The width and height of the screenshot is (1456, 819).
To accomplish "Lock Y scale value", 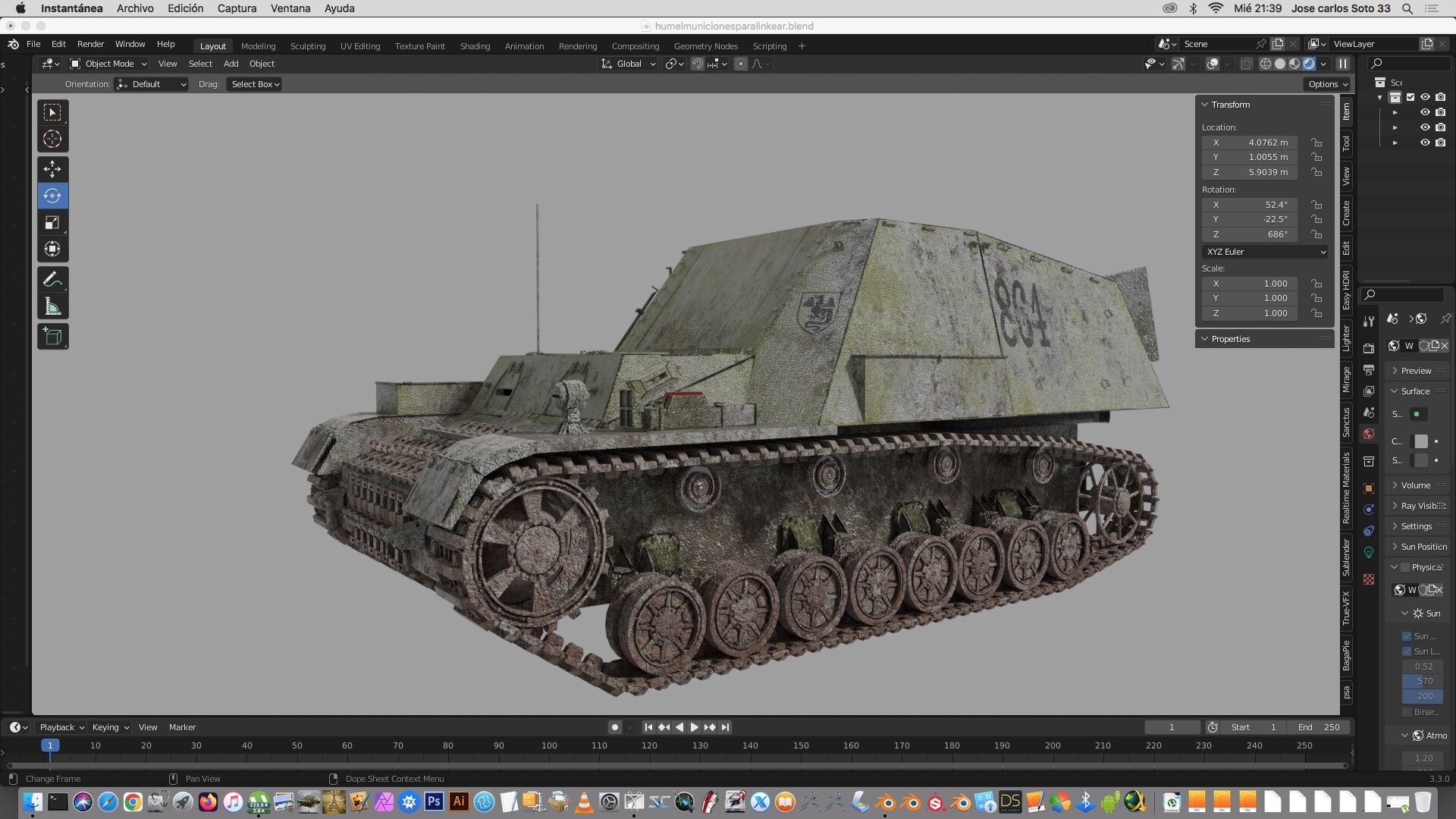I will coord(1317,298).
